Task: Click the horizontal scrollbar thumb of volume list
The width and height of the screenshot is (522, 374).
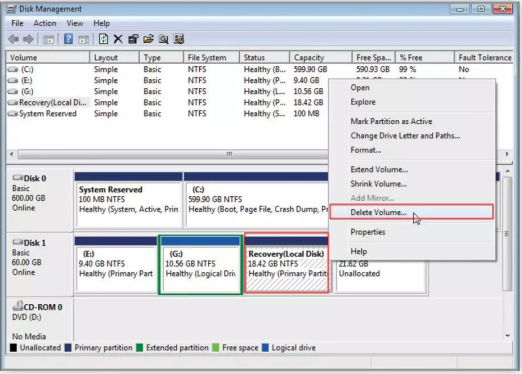Action: [x=173, y=154]
